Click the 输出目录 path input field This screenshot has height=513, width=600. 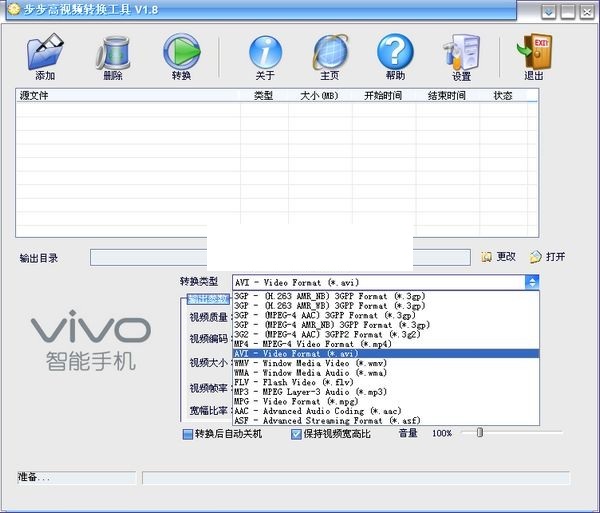click(x=280, y=257)
